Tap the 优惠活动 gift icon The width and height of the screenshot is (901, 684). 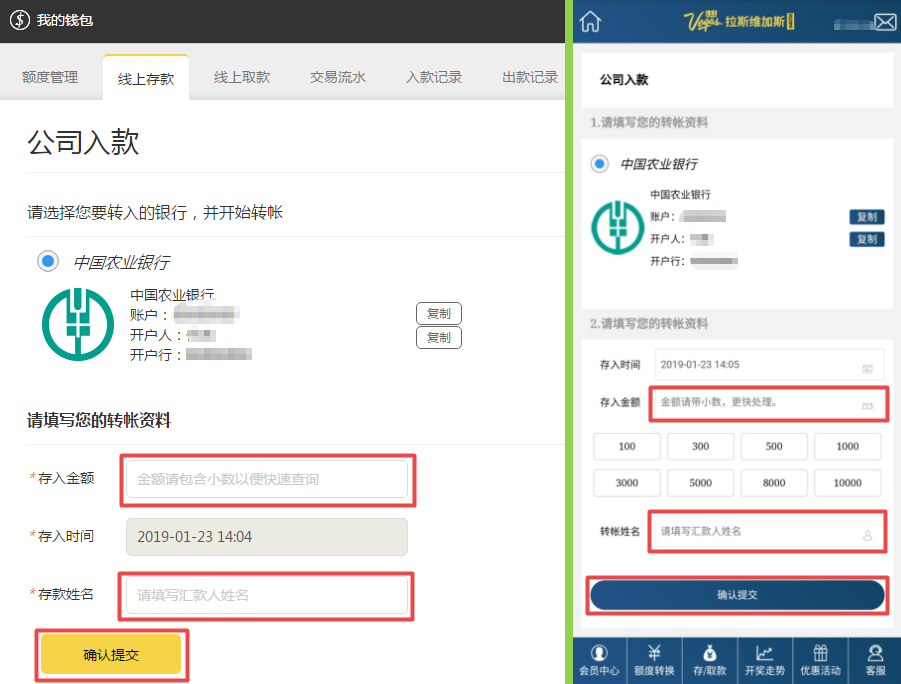(x=820, y=660)
